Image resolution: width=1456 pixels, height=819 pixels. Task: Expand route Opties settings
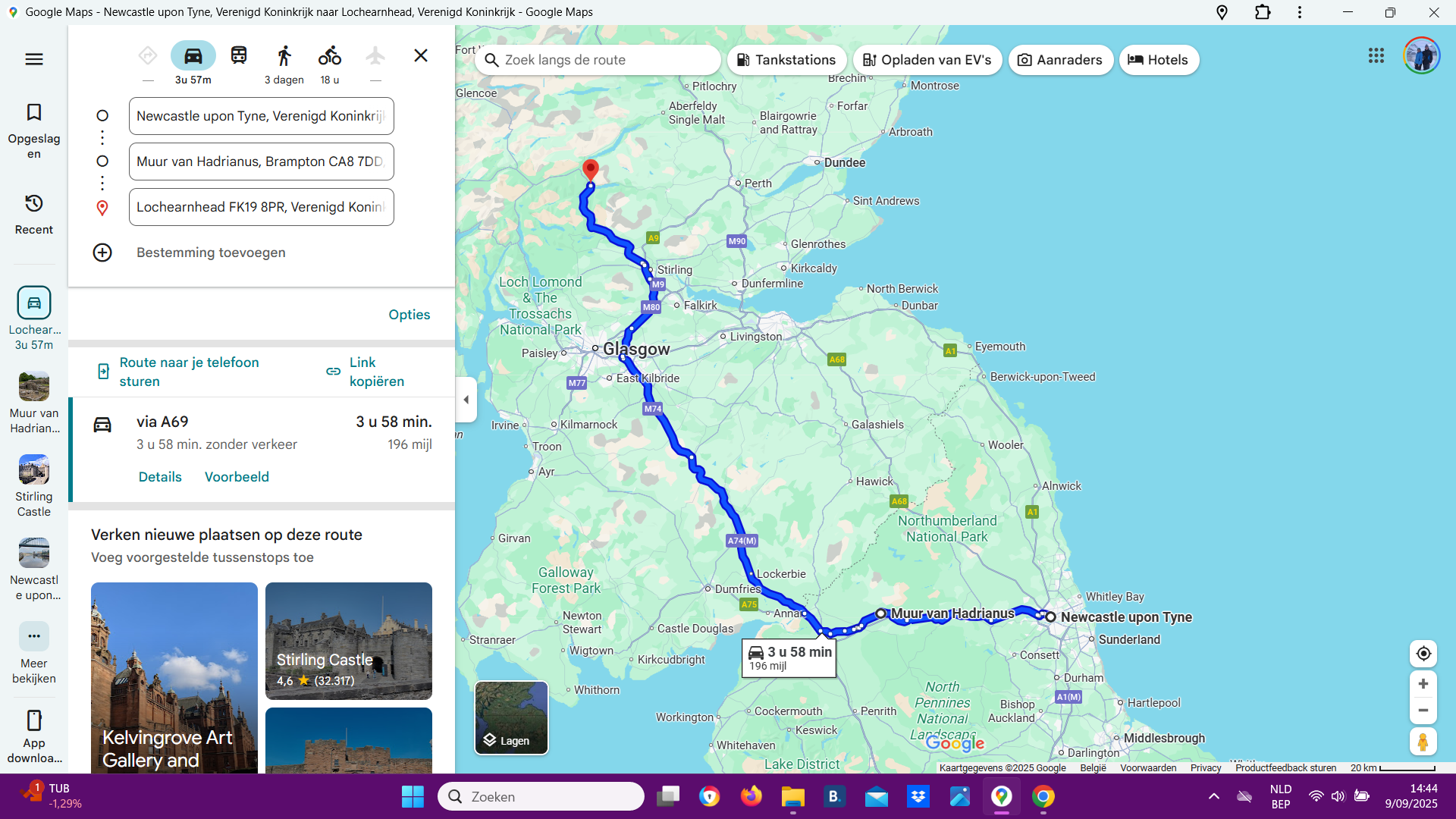point(409,315)
